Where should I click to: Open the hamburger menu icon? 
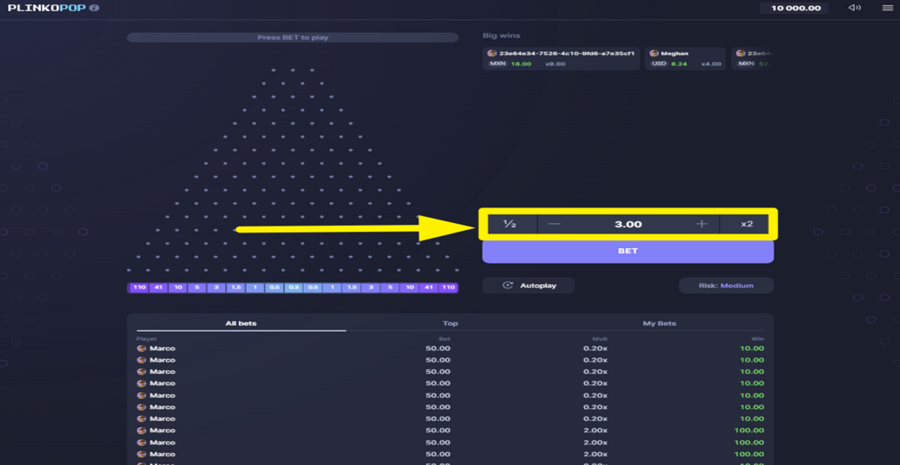[x=887, y=8]
